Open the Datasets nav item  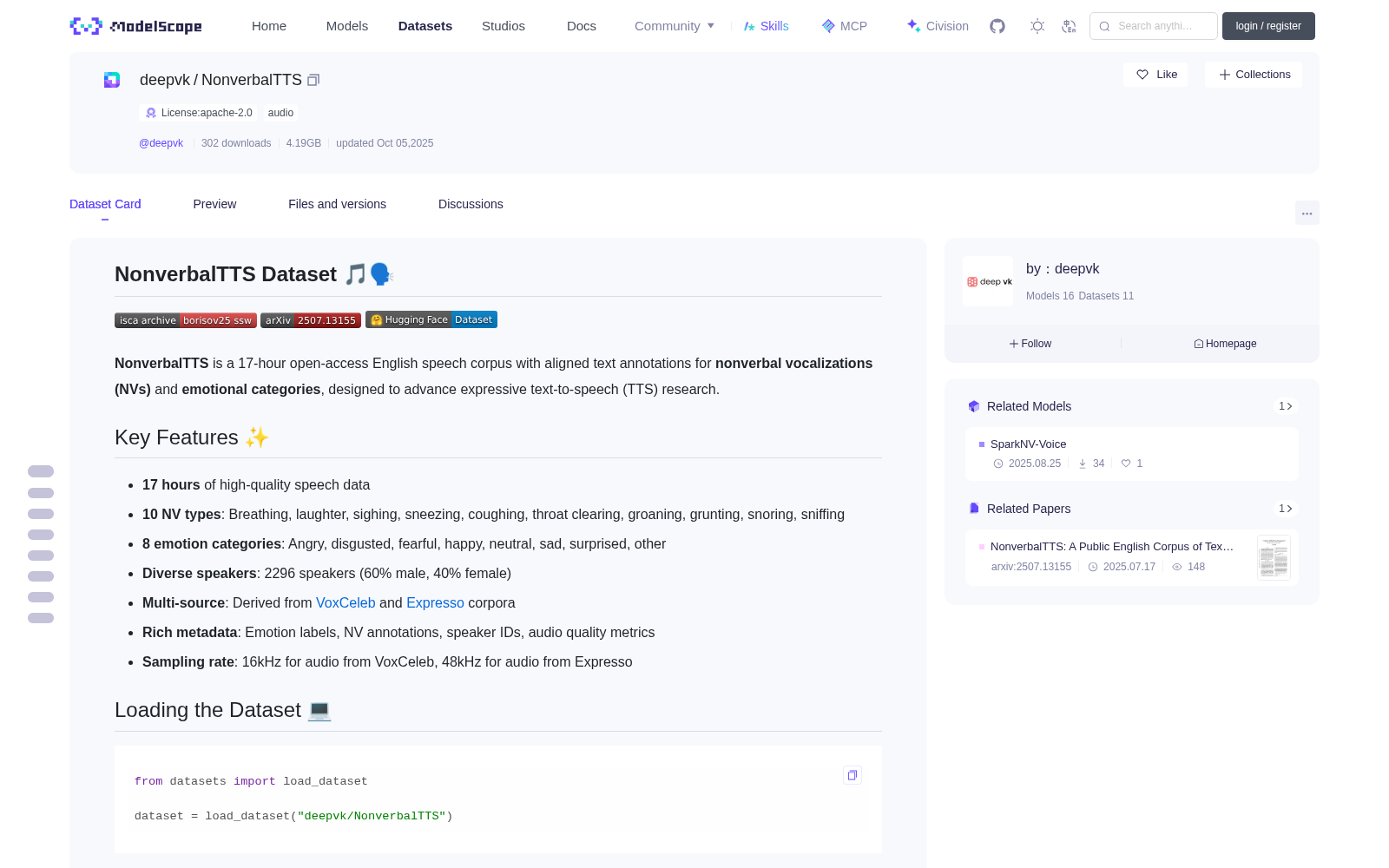click(425, 26)
